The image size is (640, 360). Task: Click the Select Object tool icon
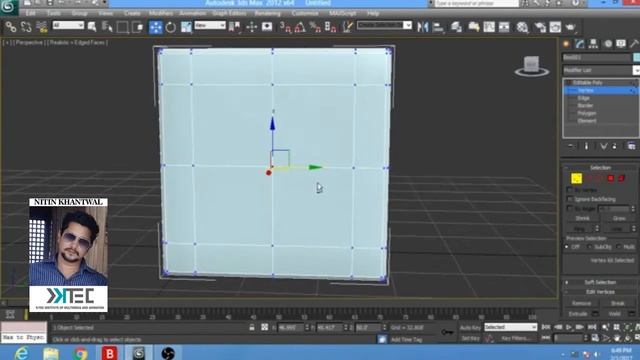92,27
